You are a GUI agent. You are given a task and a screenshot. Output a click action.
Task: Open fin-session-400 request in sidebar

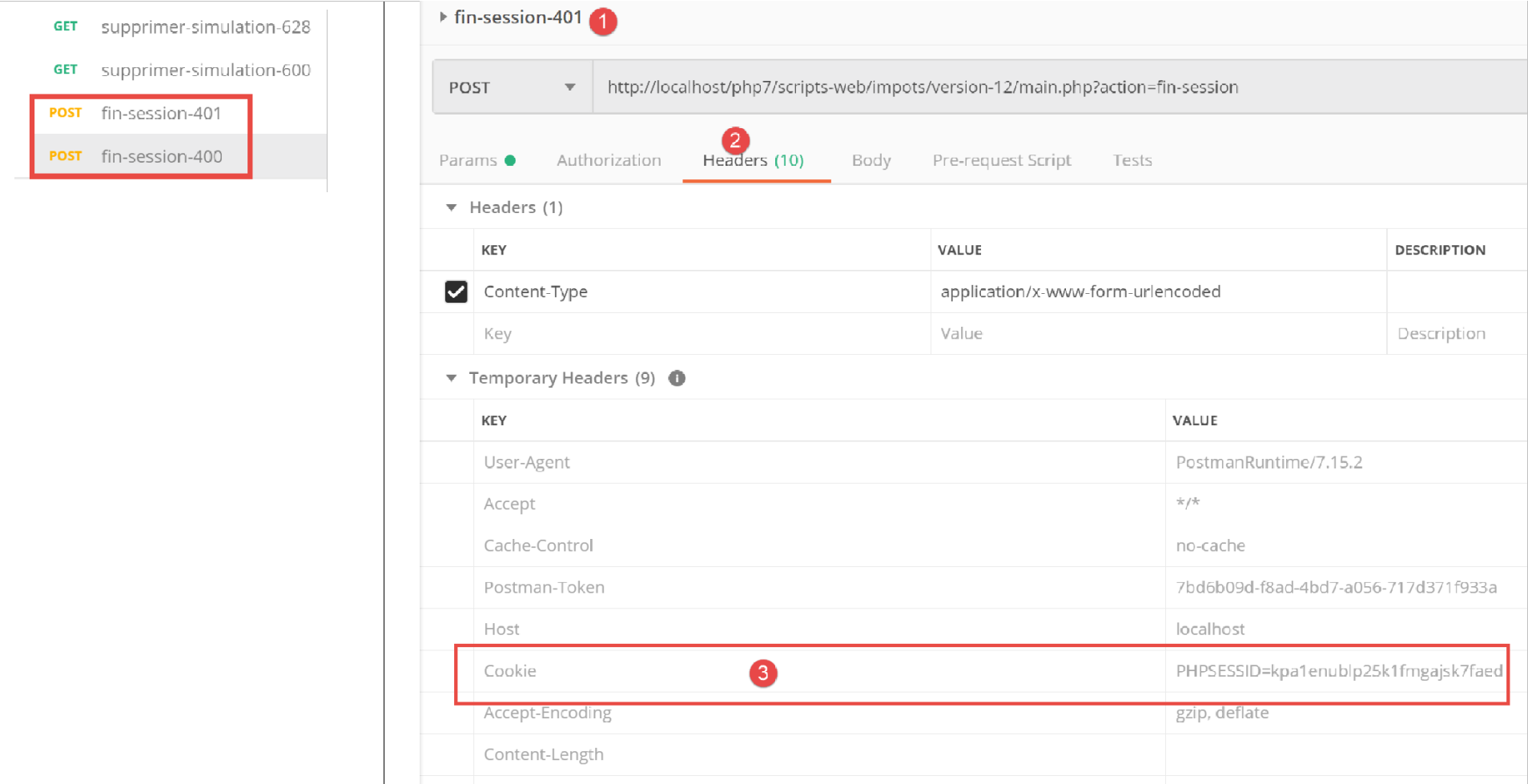pyautogui.click(x=161, y=157)
